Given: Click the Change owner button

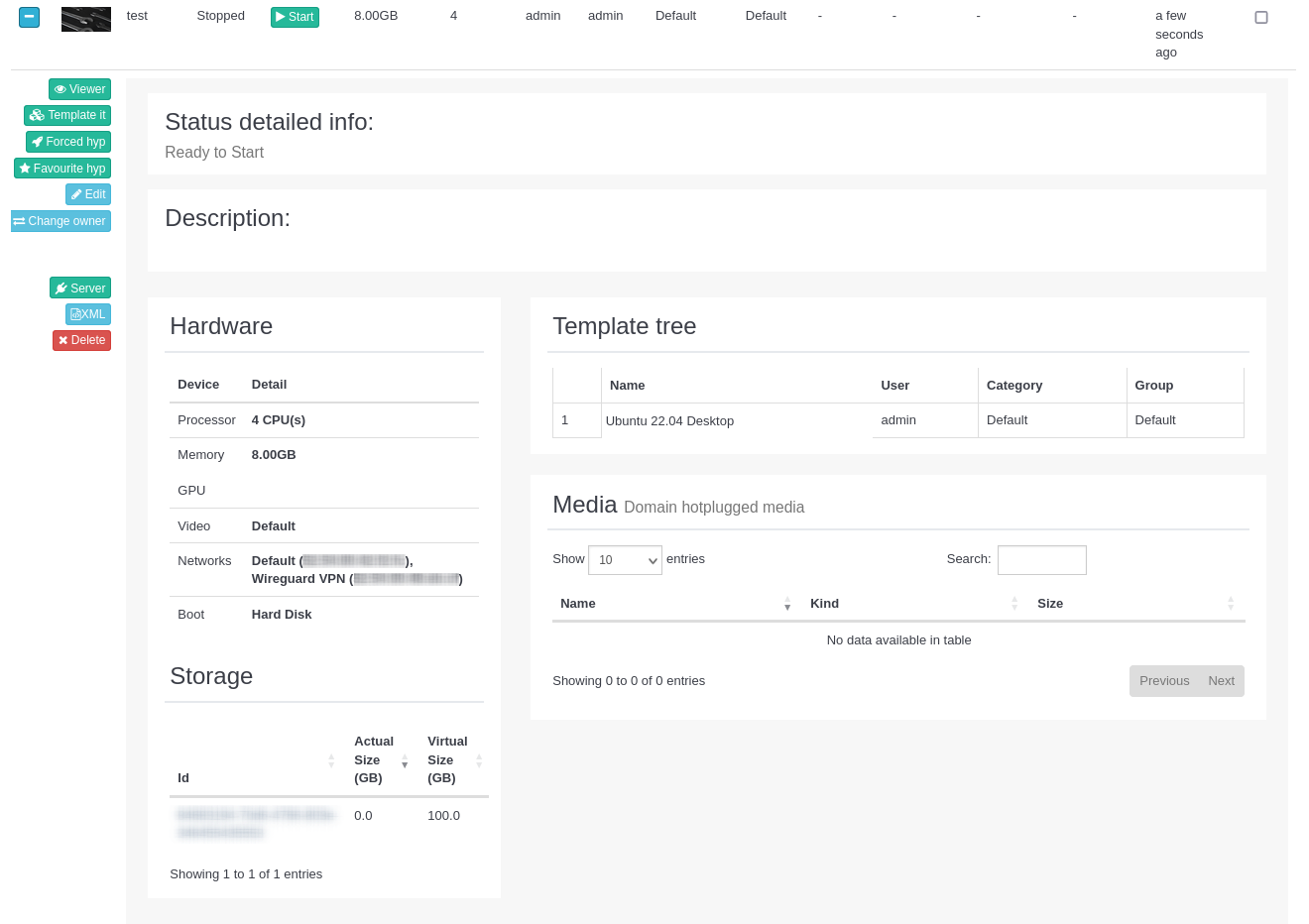Looking at the screenshot, I should 60,221.
